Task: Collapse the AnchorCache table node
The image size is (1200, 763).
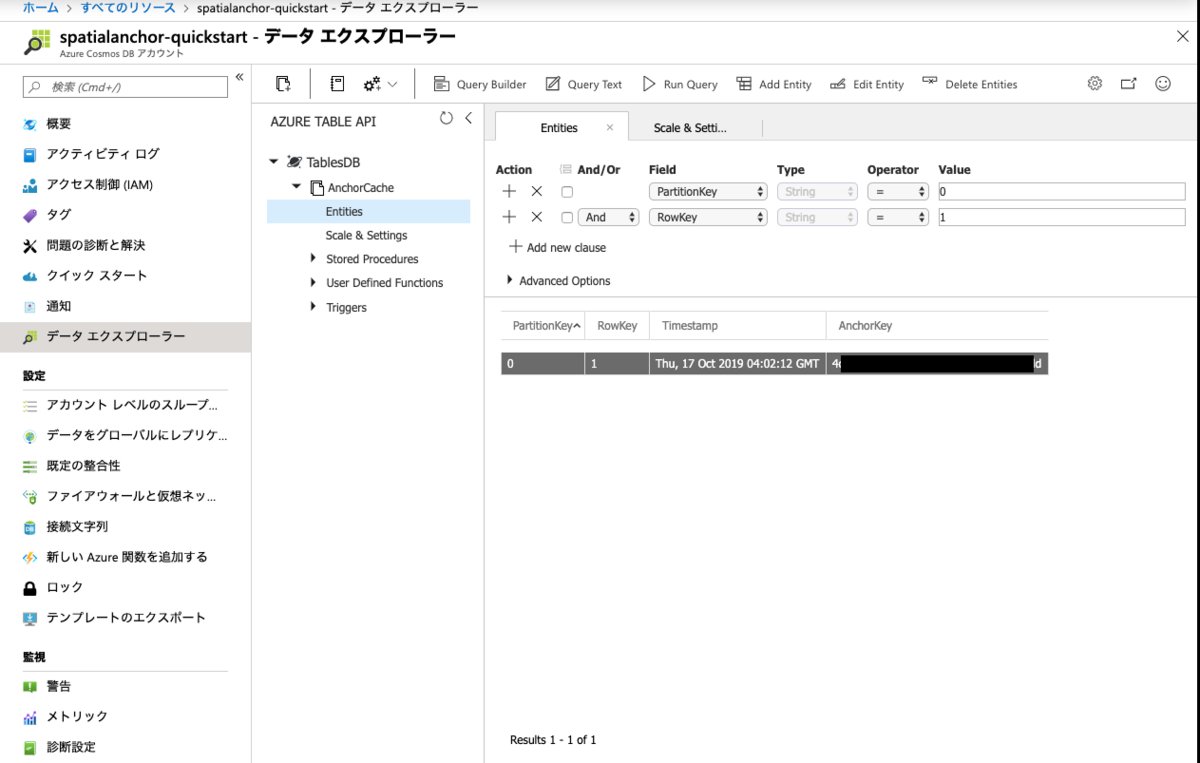Action: coord(297,187)
